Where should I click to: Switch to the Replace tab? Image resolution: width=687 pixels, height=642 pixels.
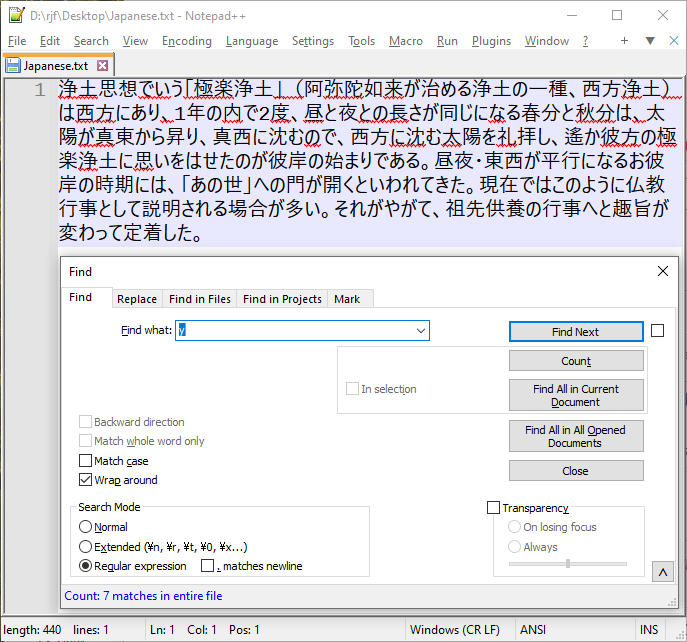coord(136,299)
